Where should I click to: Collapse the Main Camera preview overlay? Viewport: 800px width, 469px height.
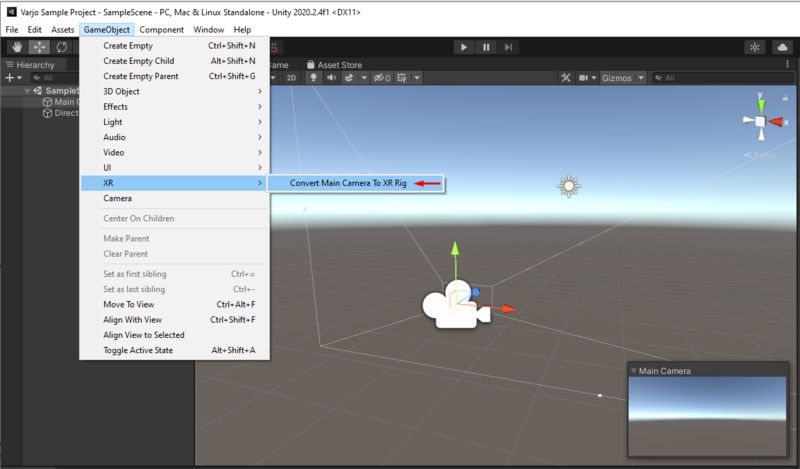pos(634,371)
